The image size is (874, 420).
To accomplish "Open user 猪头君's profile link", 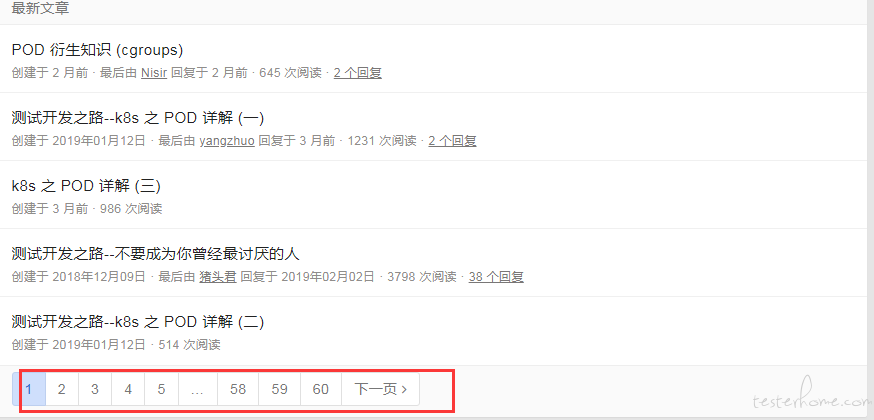I will tap(218, 277).
